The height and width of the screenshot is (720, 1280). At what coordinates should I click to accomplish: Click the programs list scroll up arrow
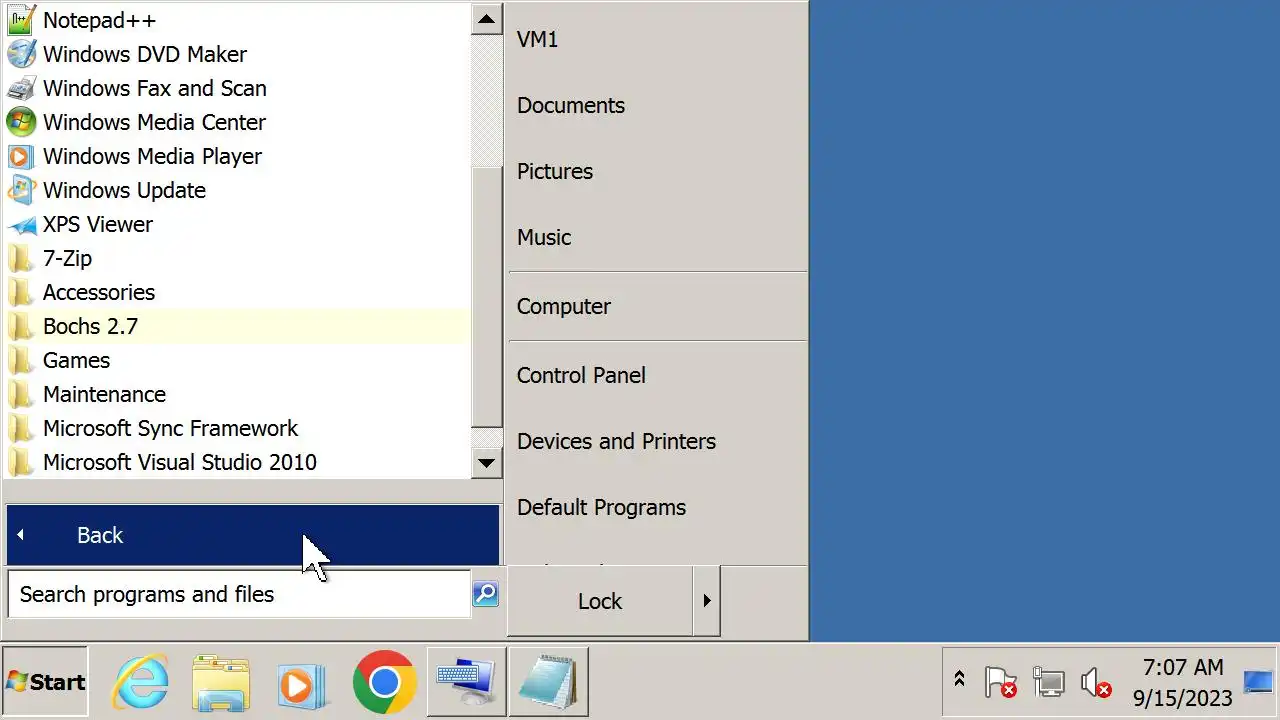487,19
